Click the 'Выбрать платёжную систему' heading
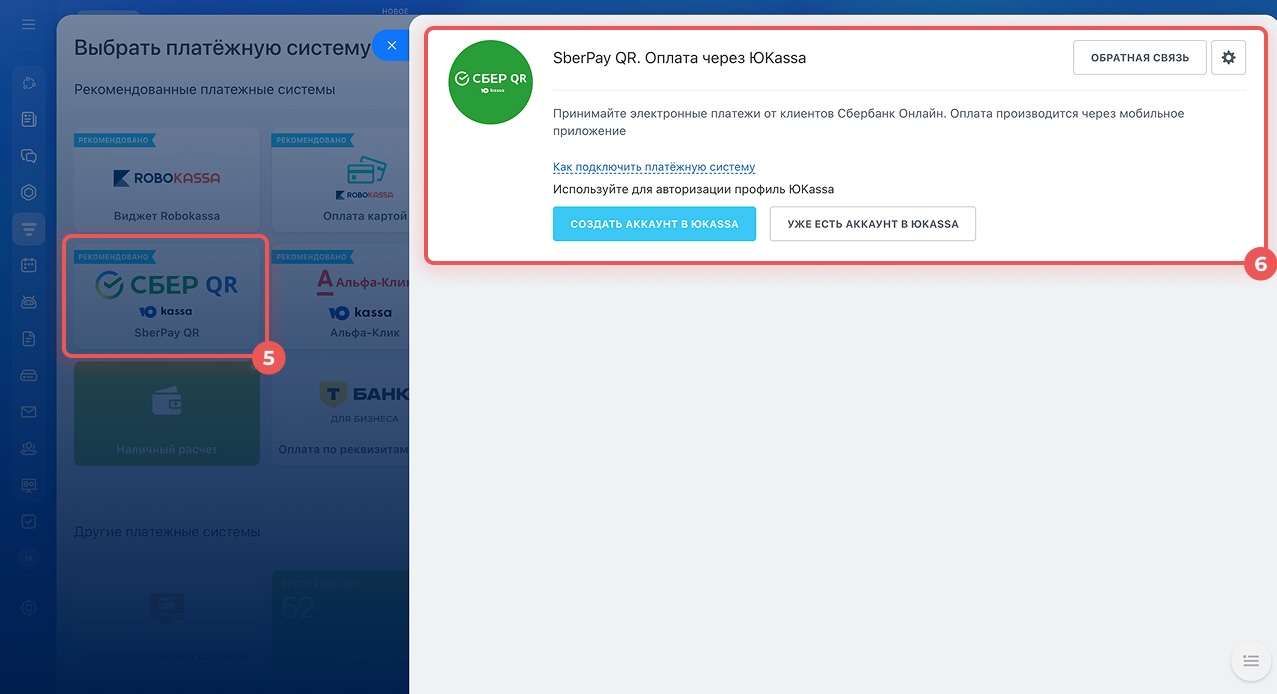 tap(222, 47)
